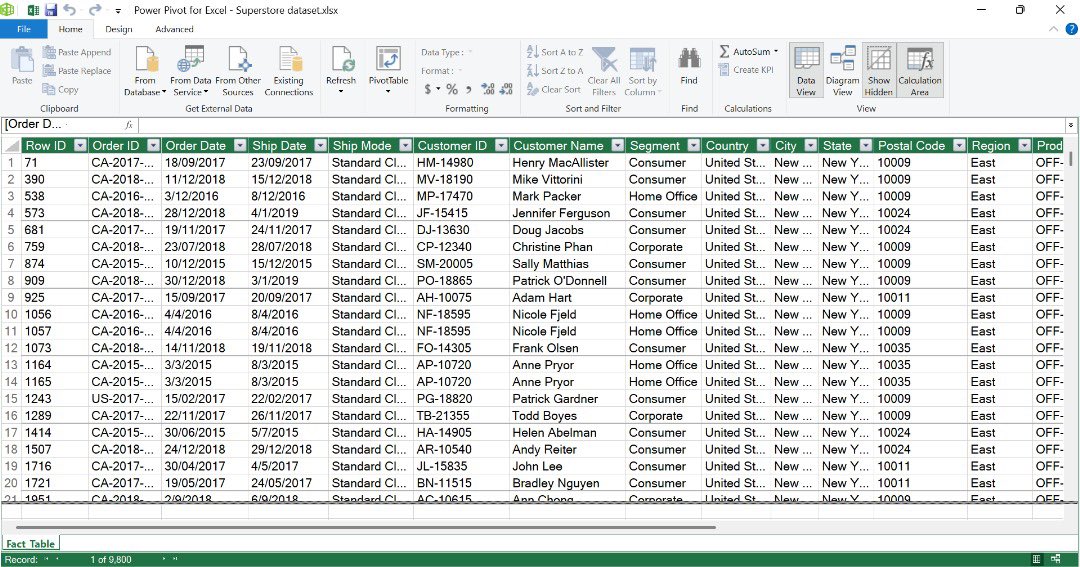Click the column name box
The image size is (1080, 567).
(61, 125)
